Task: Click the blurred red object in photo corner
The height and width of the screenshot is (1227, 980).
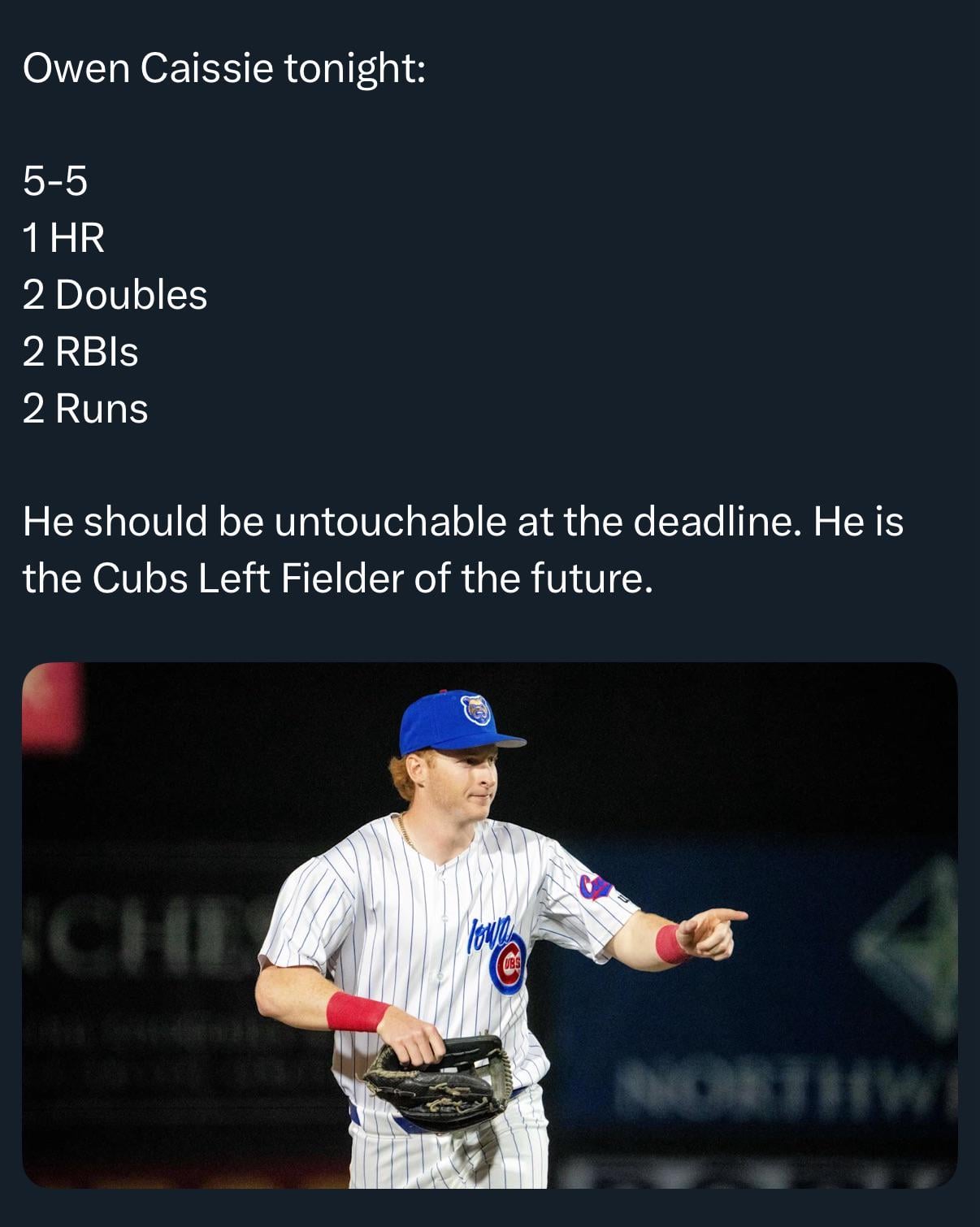Action: pos(52,704)
